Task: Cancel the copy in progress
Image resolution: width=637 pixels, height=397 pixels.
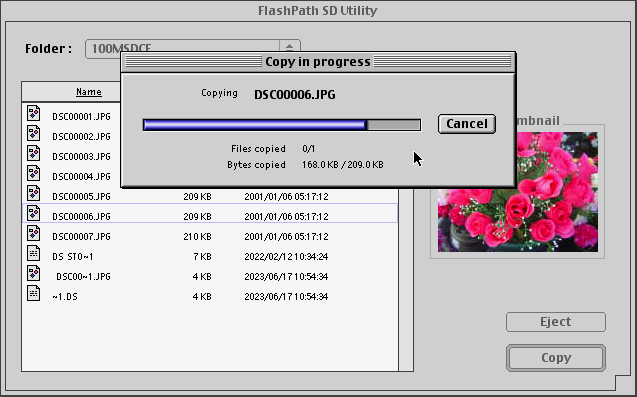Action: (x=467, y=124)
